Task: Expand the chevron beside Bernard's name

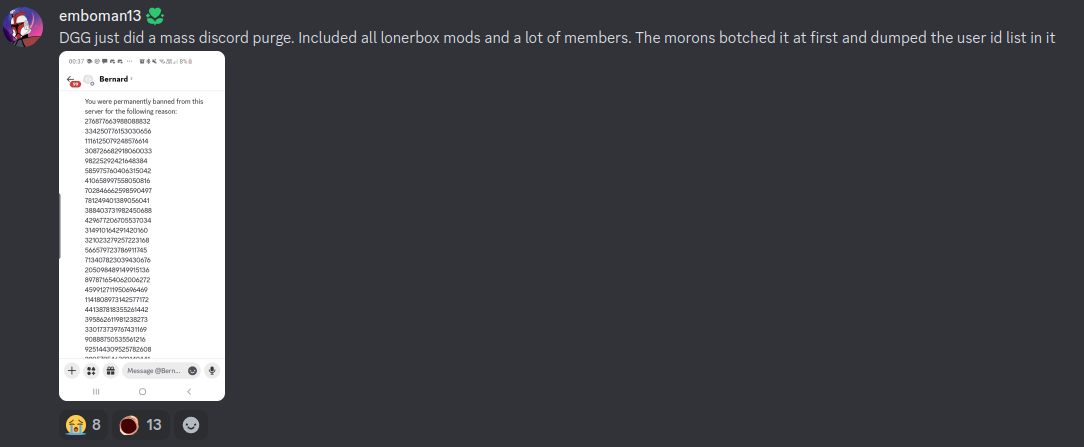Action: tap(131, 79)
